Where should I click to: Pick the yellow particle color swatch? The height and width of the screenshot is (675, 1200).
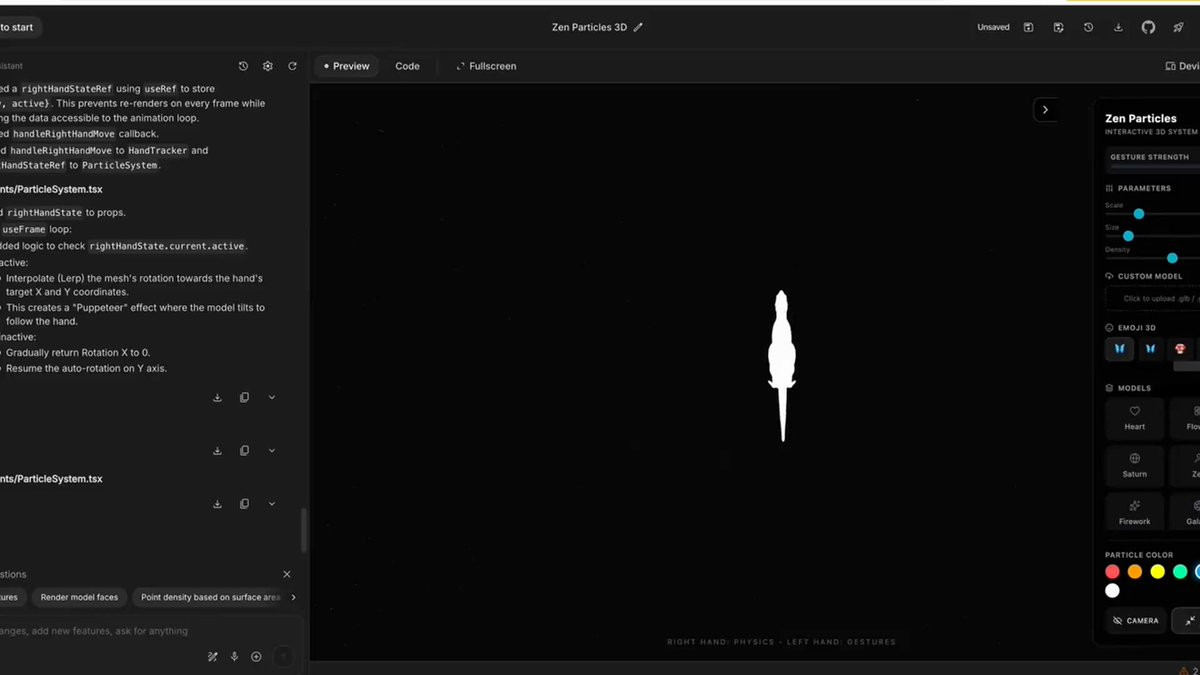1157,571
